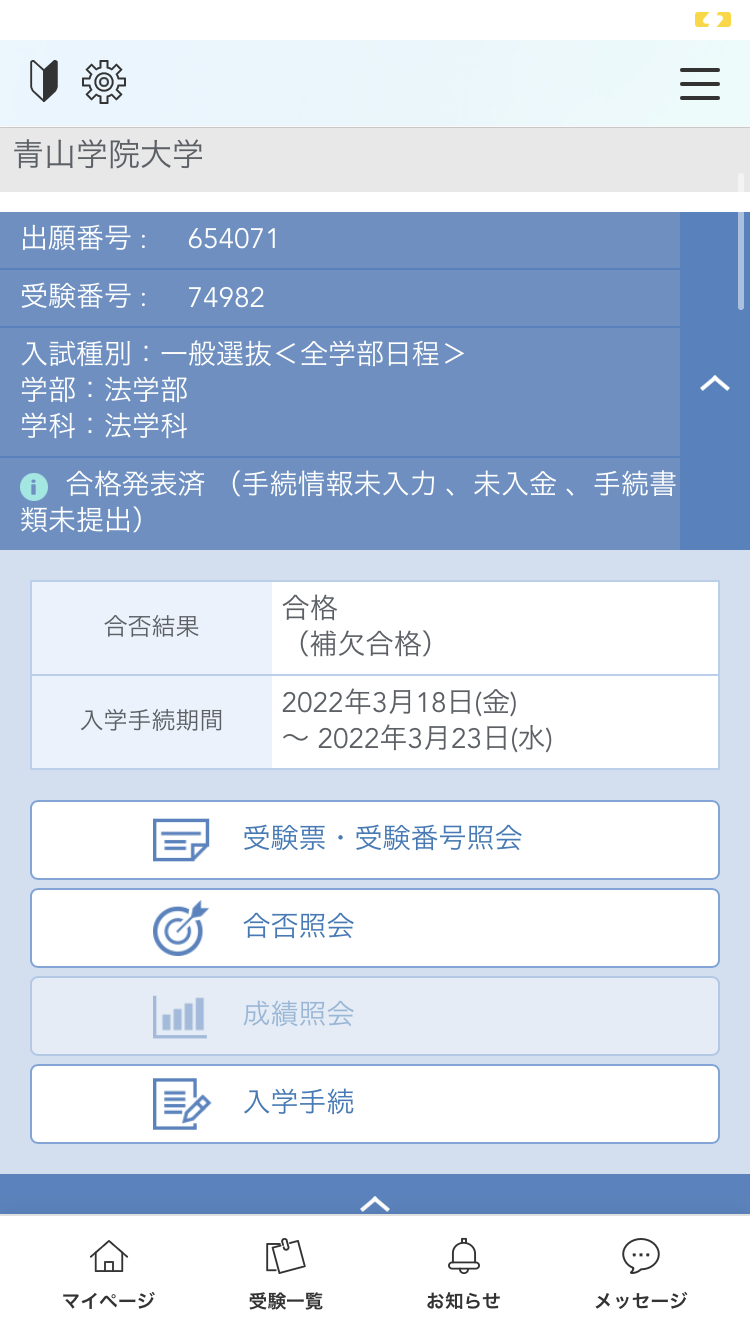The width and height of the screenshot is (750, 1334).
Task: Tap the beginner mark icon
Action: 44,82
